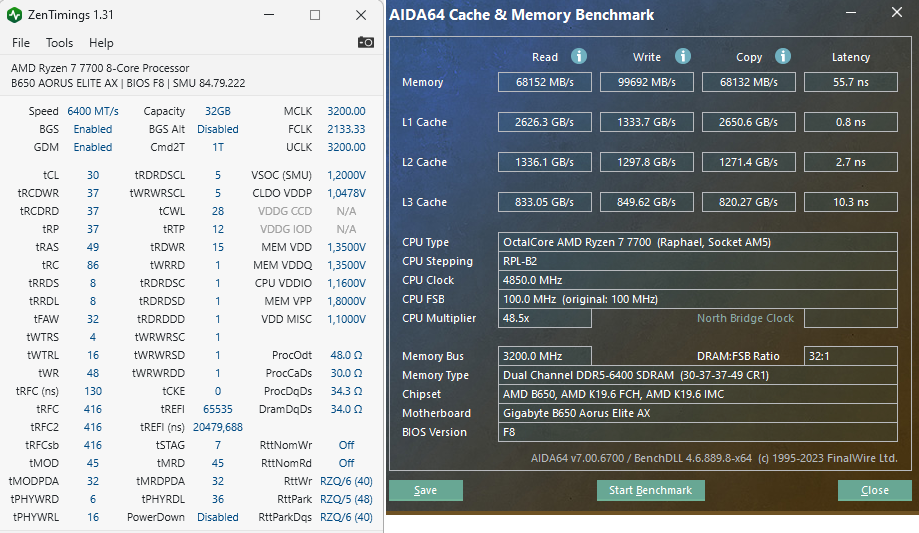
Task: Click the AIDA64 version text line
Action: click(x=714, y=458)
